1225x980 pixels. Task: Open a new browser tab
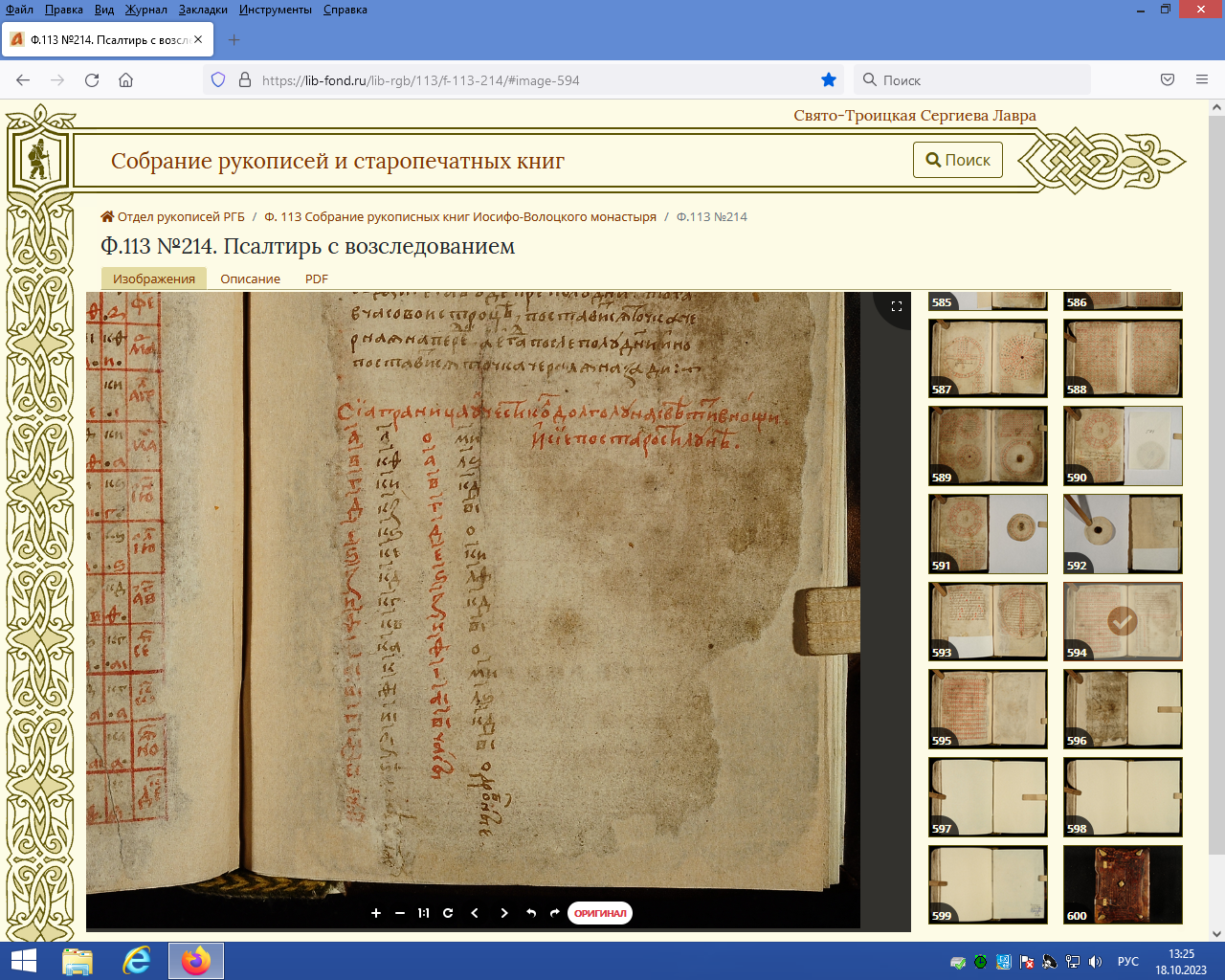pyautogui.click(x=234, y=40)
